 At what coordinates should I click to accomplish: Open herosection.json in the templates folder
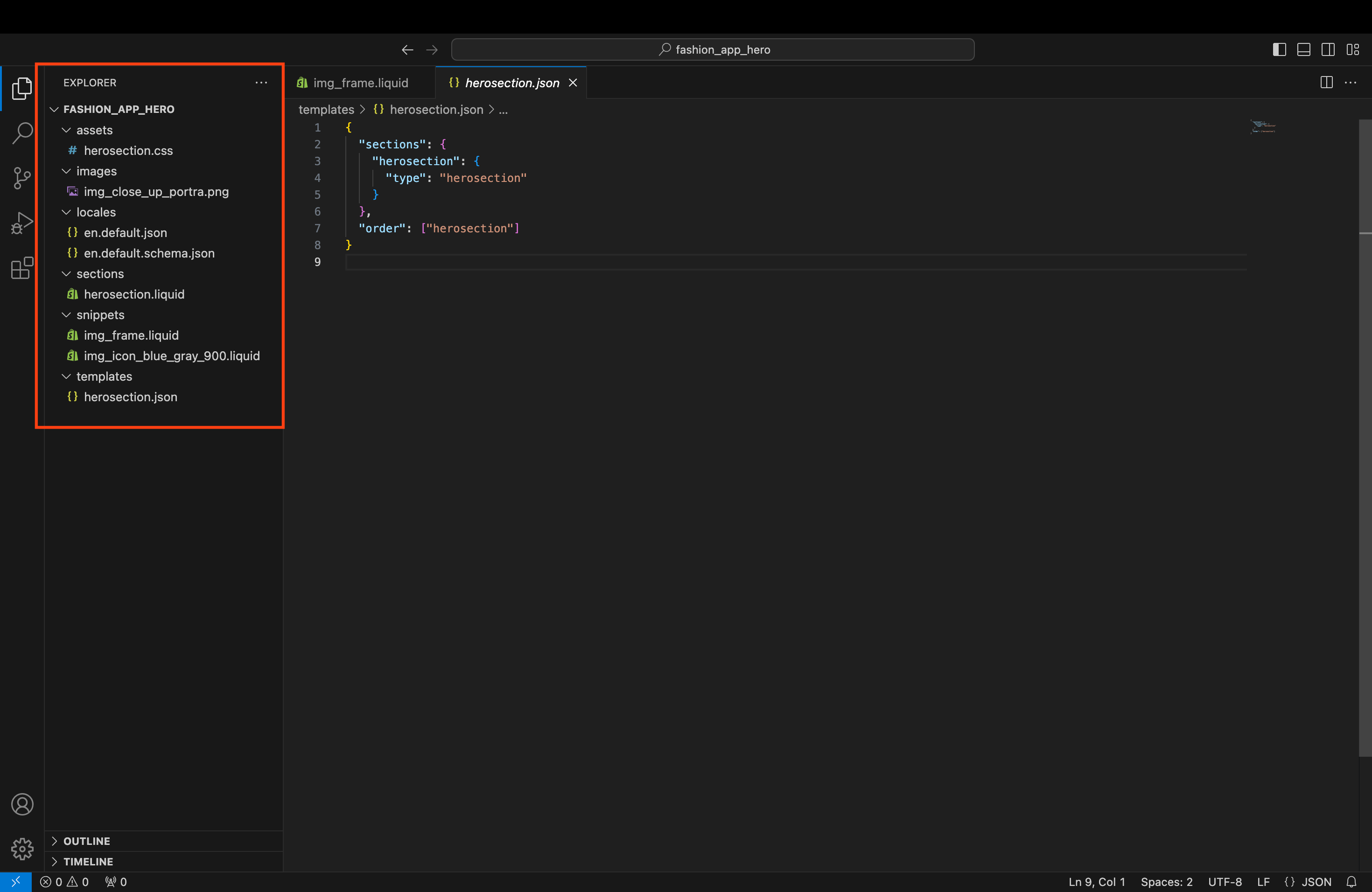click(164, 397)
